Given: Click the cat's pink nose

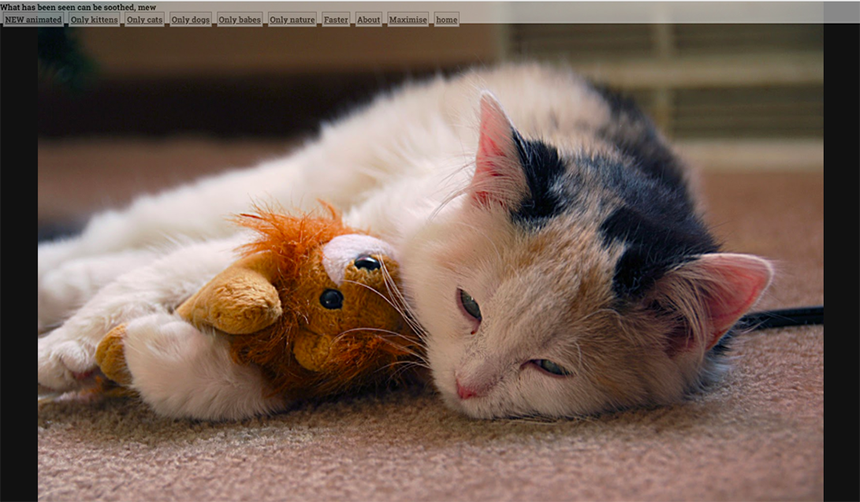Looking at the screenshot, I should point(467,390).
